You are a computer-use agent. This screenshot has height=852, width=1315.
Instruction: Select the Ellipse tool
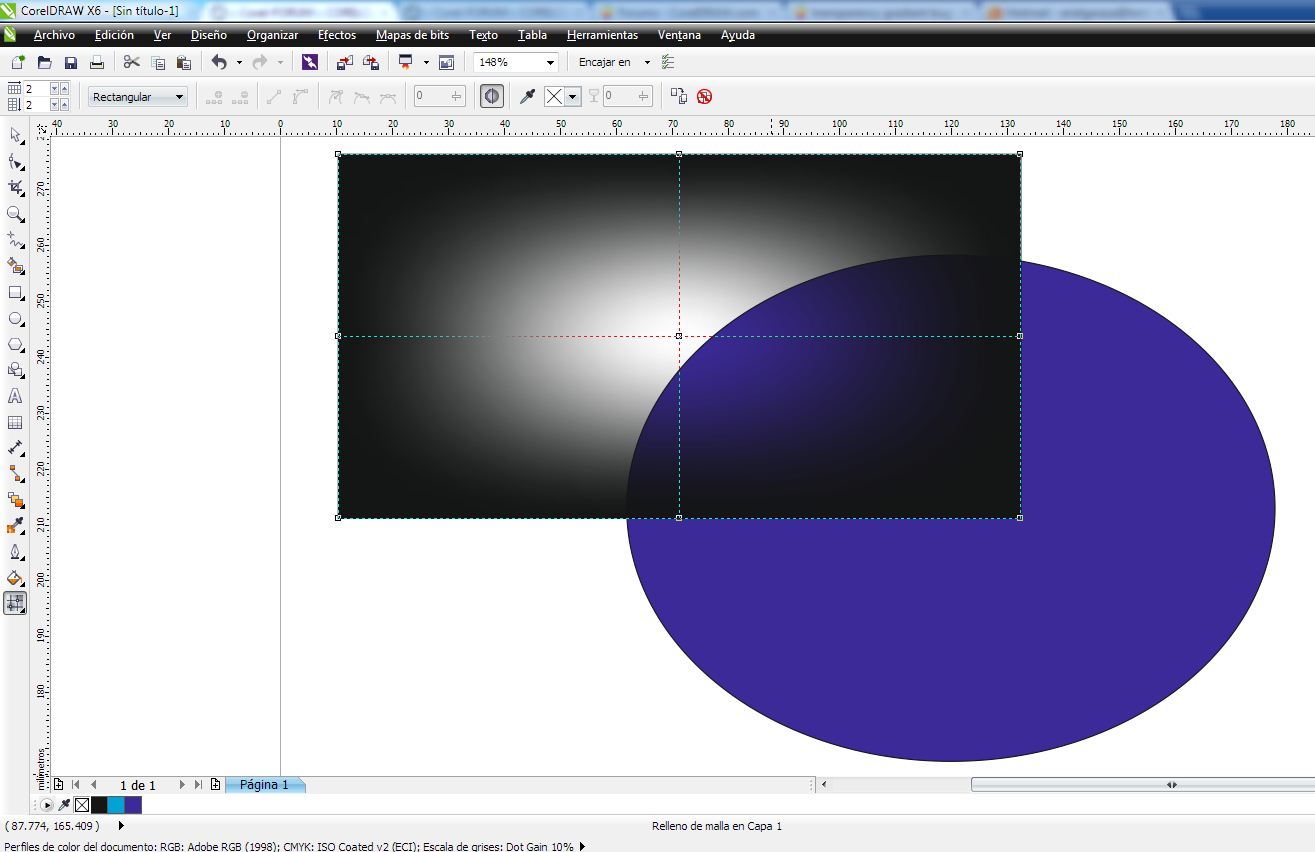pos(15,318)
